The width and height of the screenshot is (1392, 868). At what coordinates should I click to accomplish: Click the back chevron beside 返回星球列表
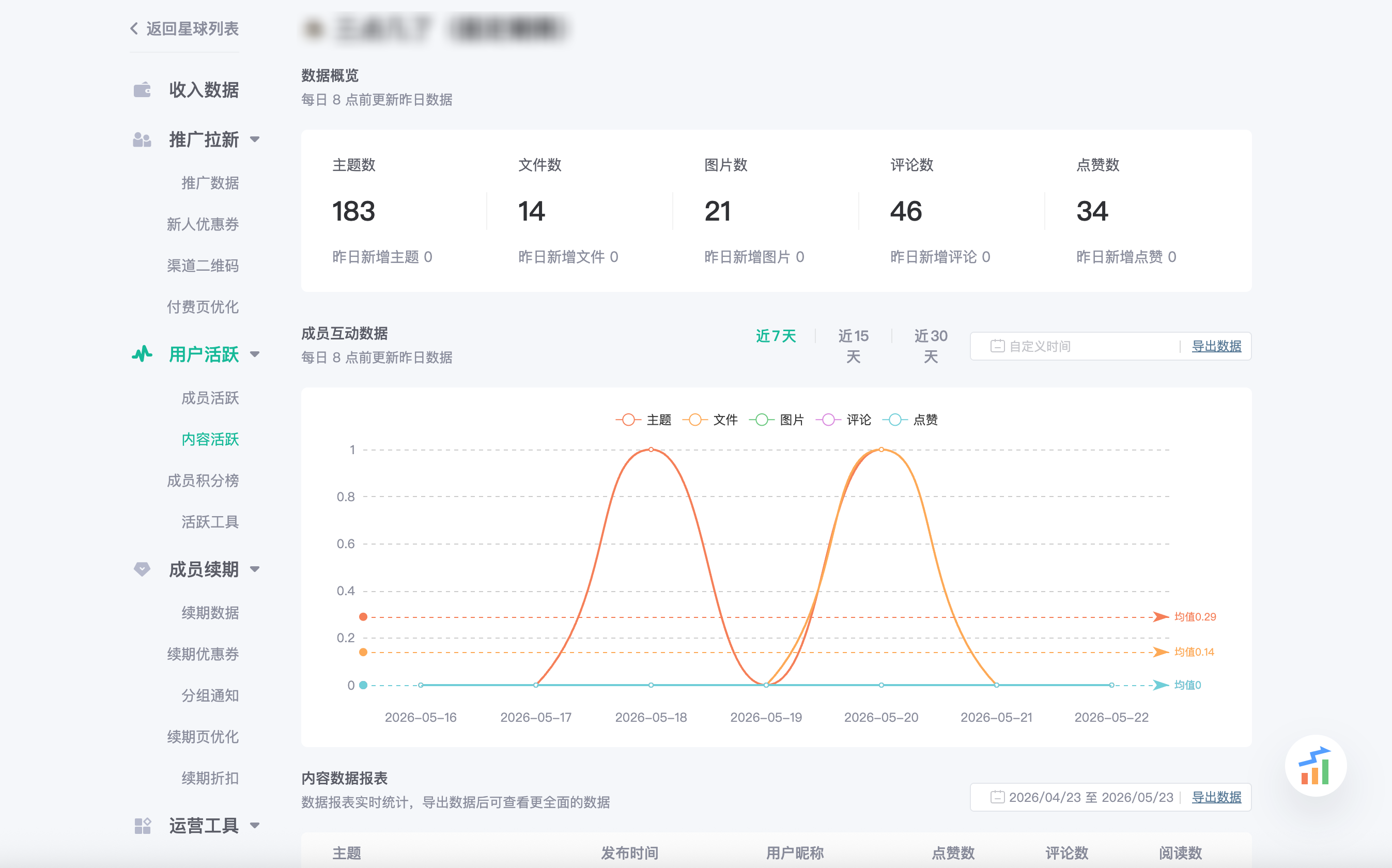coord(134,29)
